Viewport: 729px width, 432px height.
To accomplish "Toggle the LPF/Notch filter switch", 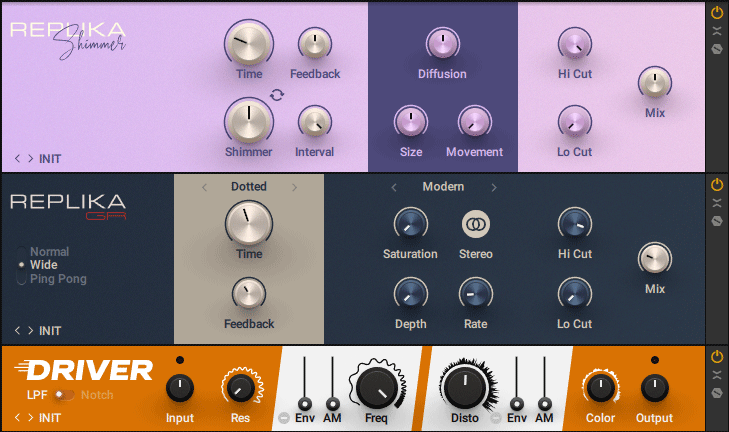I will coord(64,395).
